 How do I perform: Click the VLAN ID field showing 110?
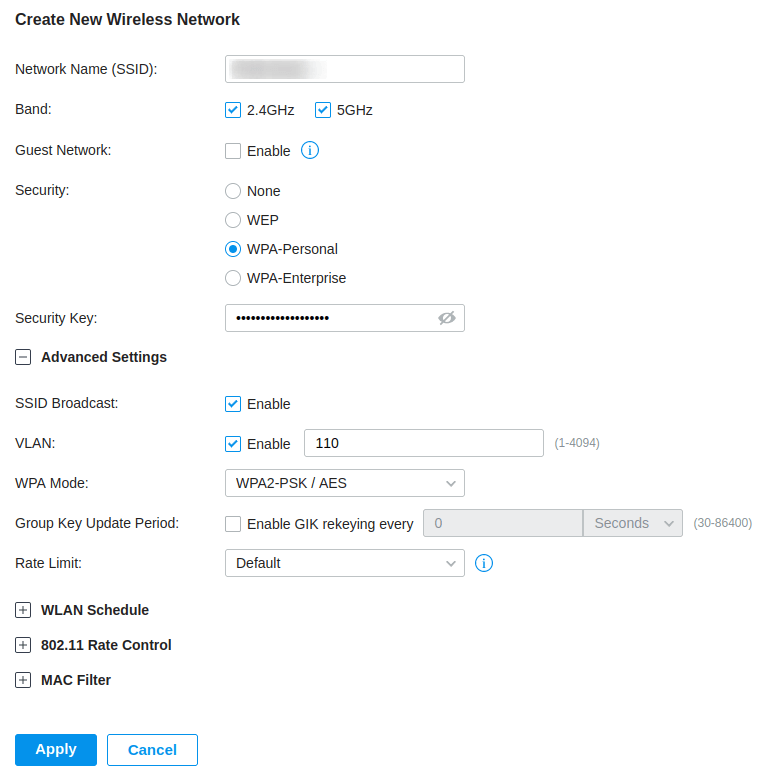tap(424, 443)
